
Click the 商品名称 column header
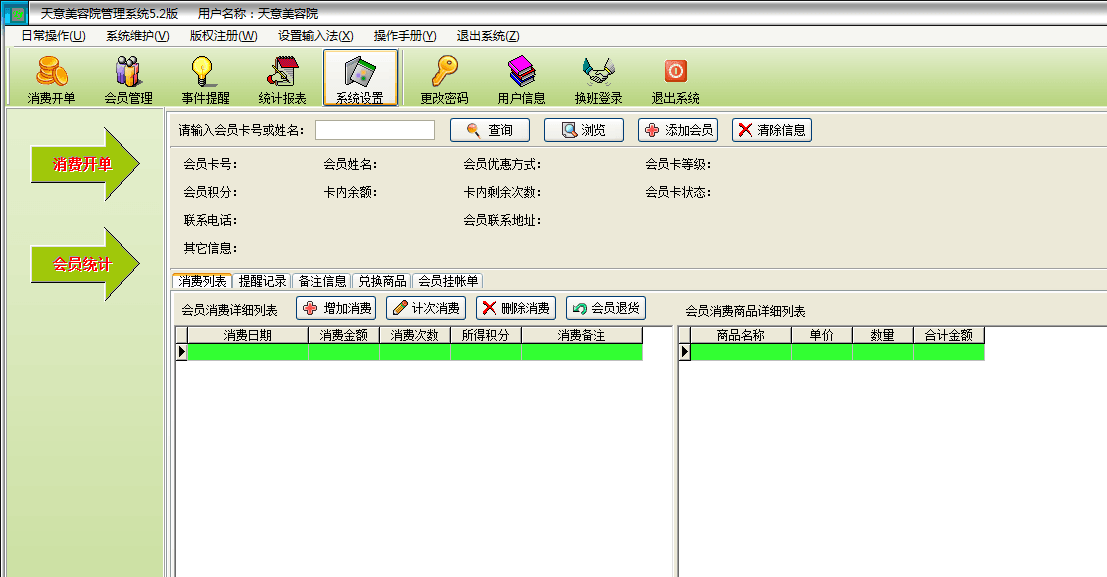click(x=741, y=335)
